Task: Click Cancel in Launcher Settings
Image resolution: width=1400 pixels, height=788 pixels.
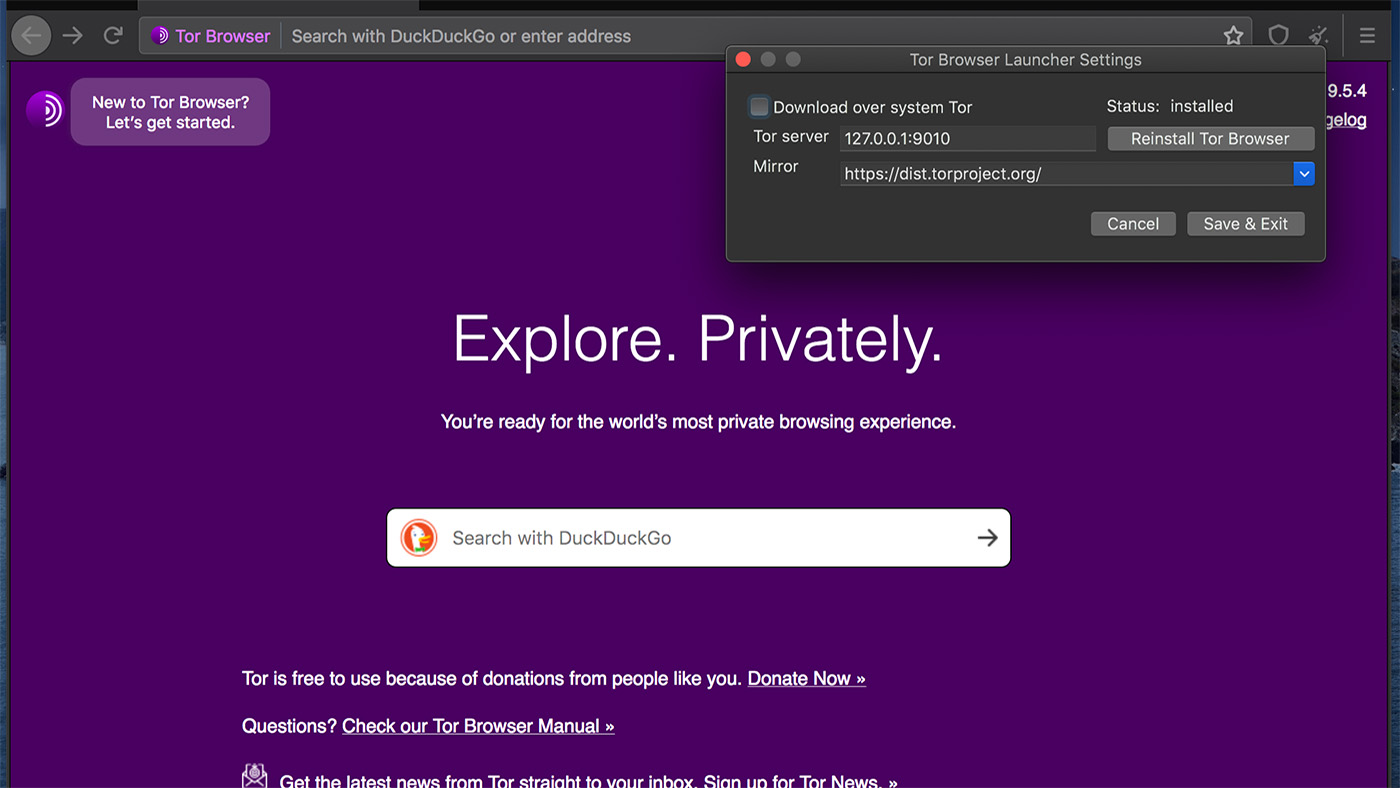Action: pos(1132,224)
